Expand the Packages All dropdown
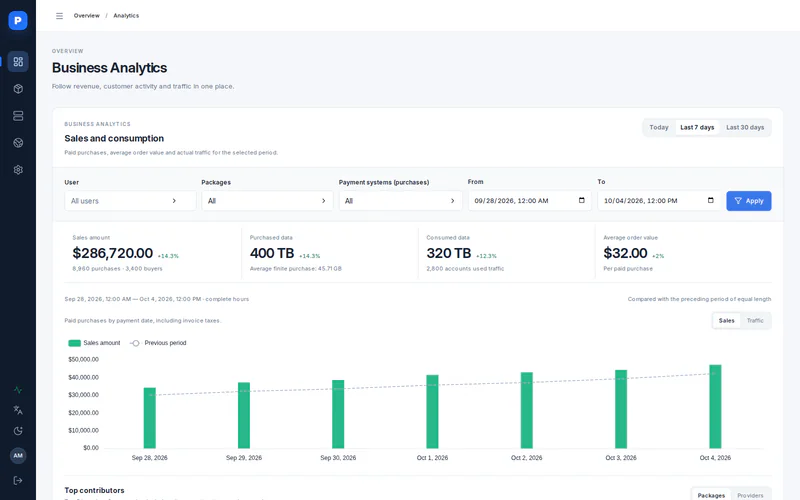This screenshot has width=800, height=500. pos(267,201)
